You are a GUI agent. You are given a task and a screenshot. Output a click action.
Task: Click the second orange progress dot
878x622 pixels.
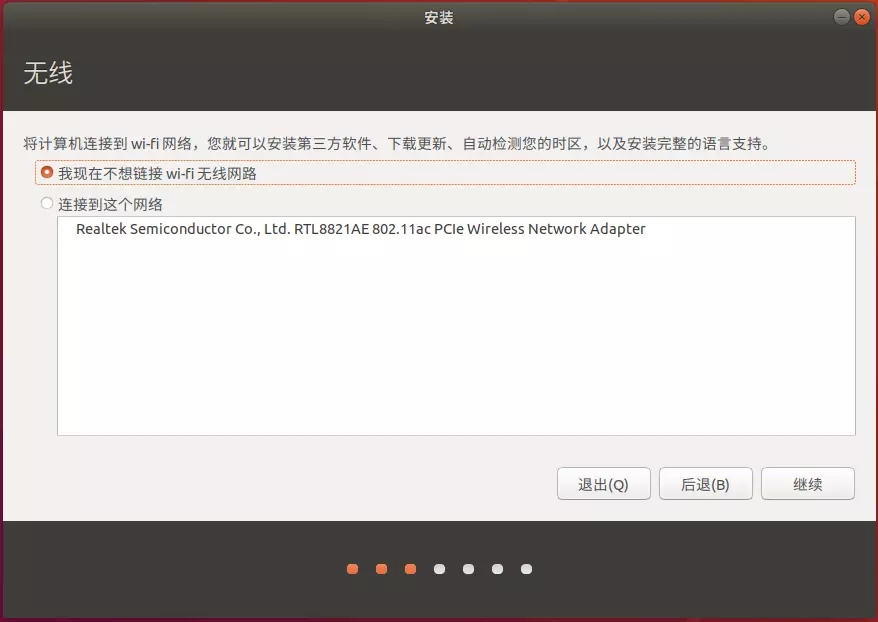(x=381, y=569)
